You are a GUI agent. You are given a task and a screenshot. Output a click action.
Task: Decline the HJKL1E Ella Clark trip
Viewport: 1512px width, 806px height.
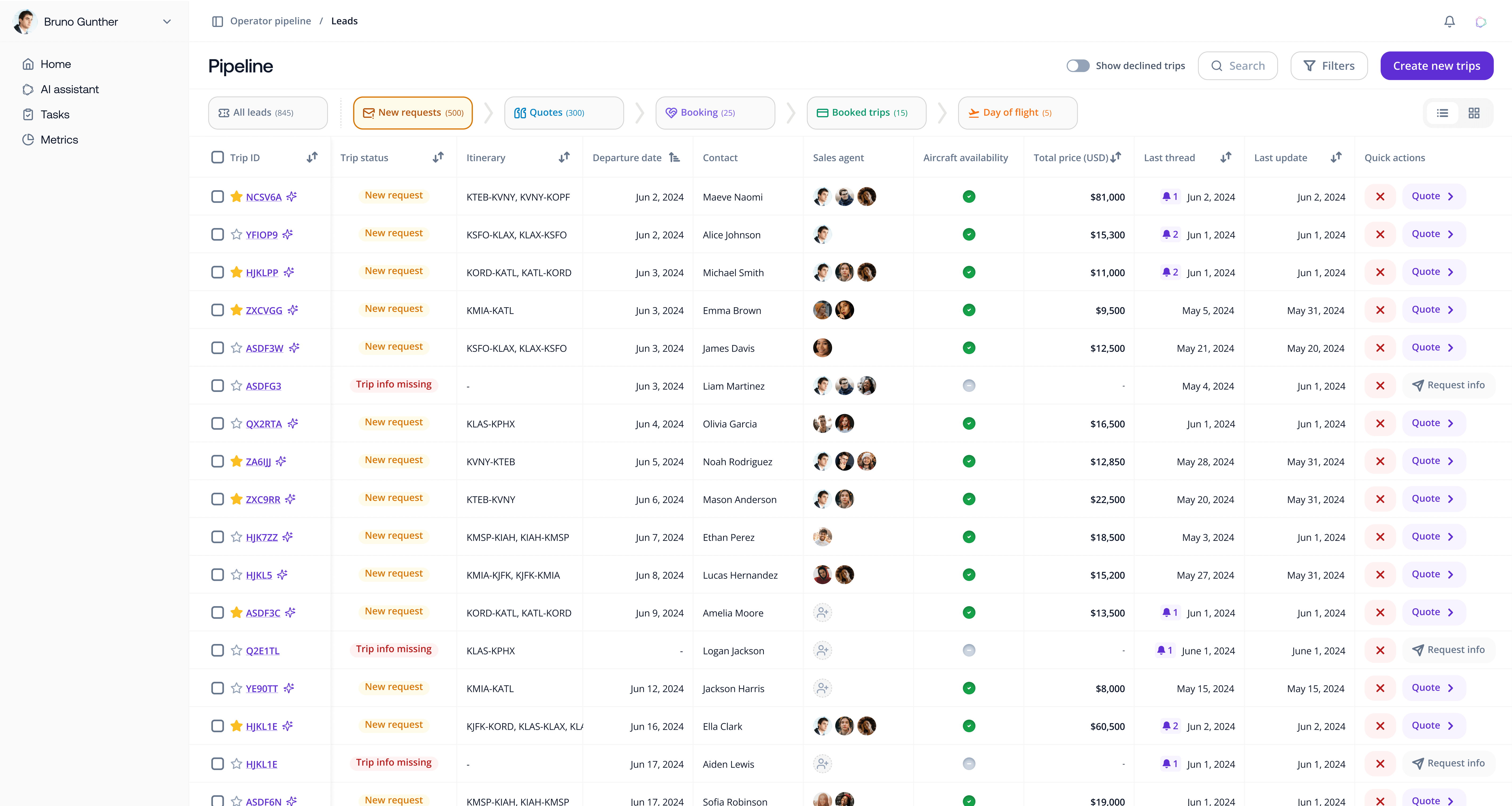(x=1380, y=726)
